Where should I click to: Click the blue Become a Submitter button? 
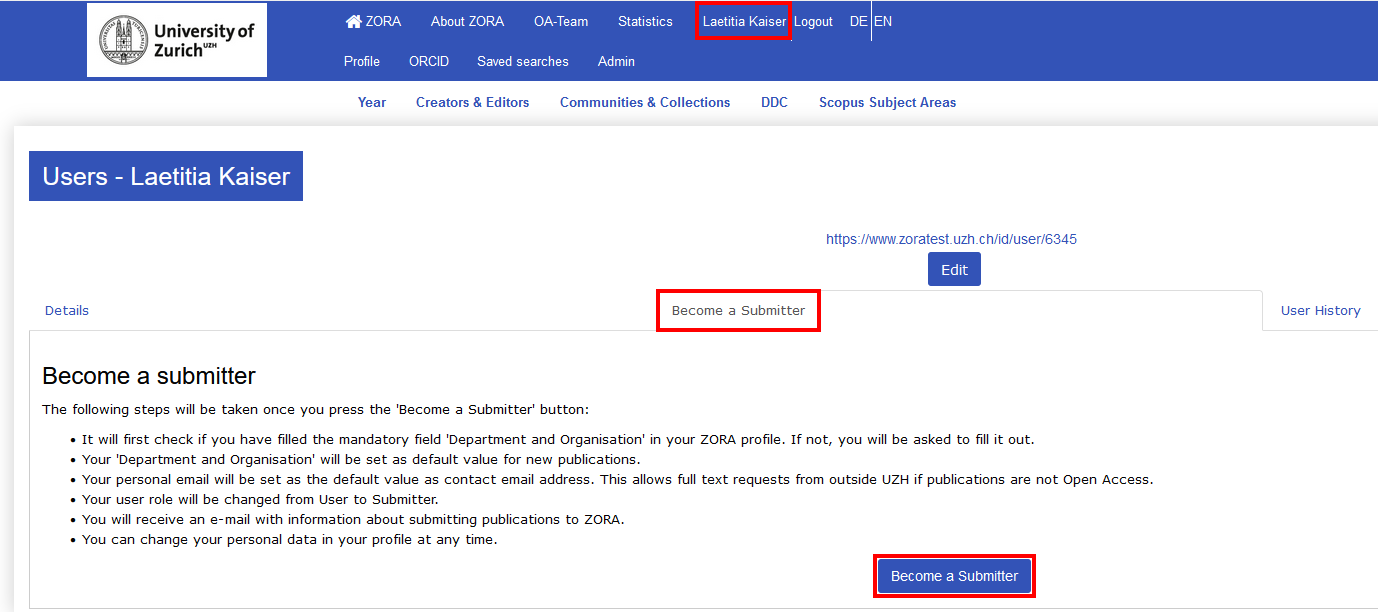click(954, 576)
